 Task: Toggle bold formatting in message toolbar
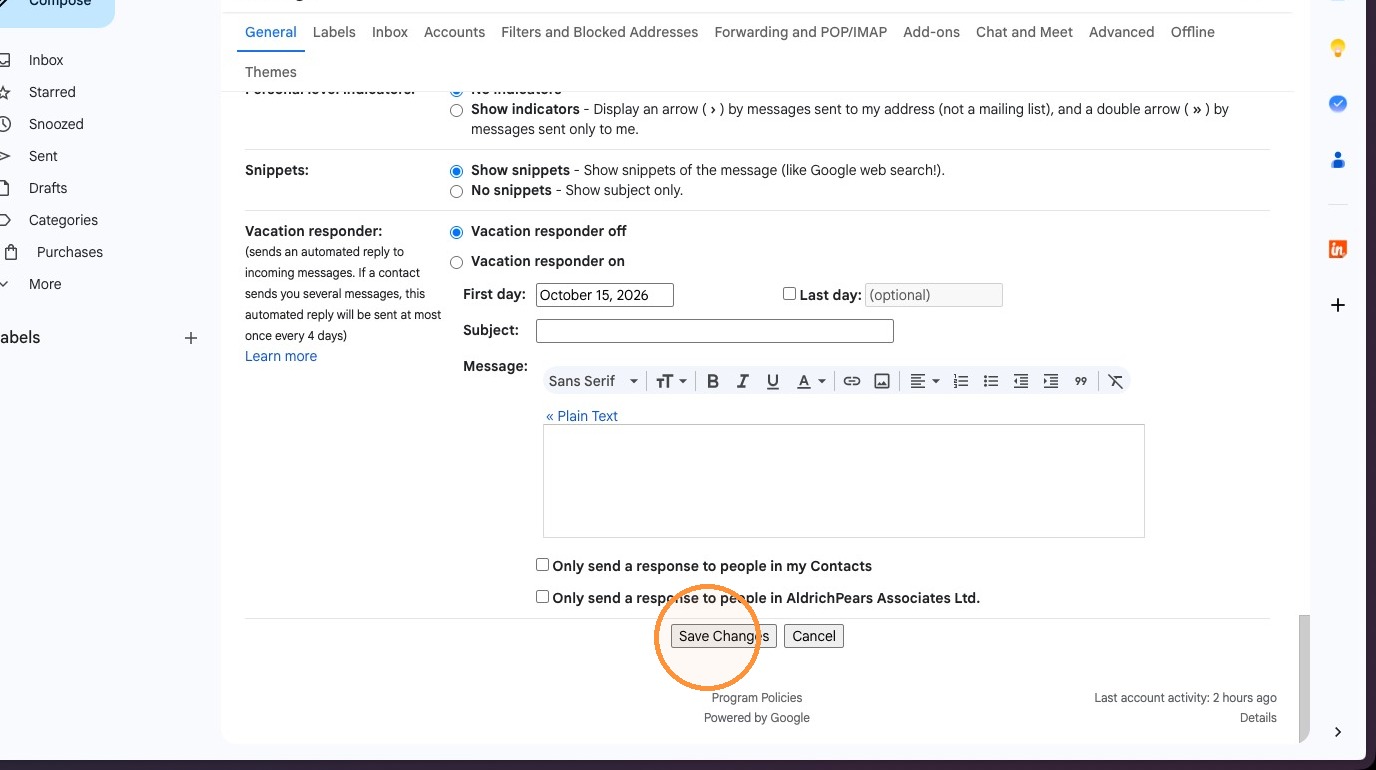pos(713,381)
